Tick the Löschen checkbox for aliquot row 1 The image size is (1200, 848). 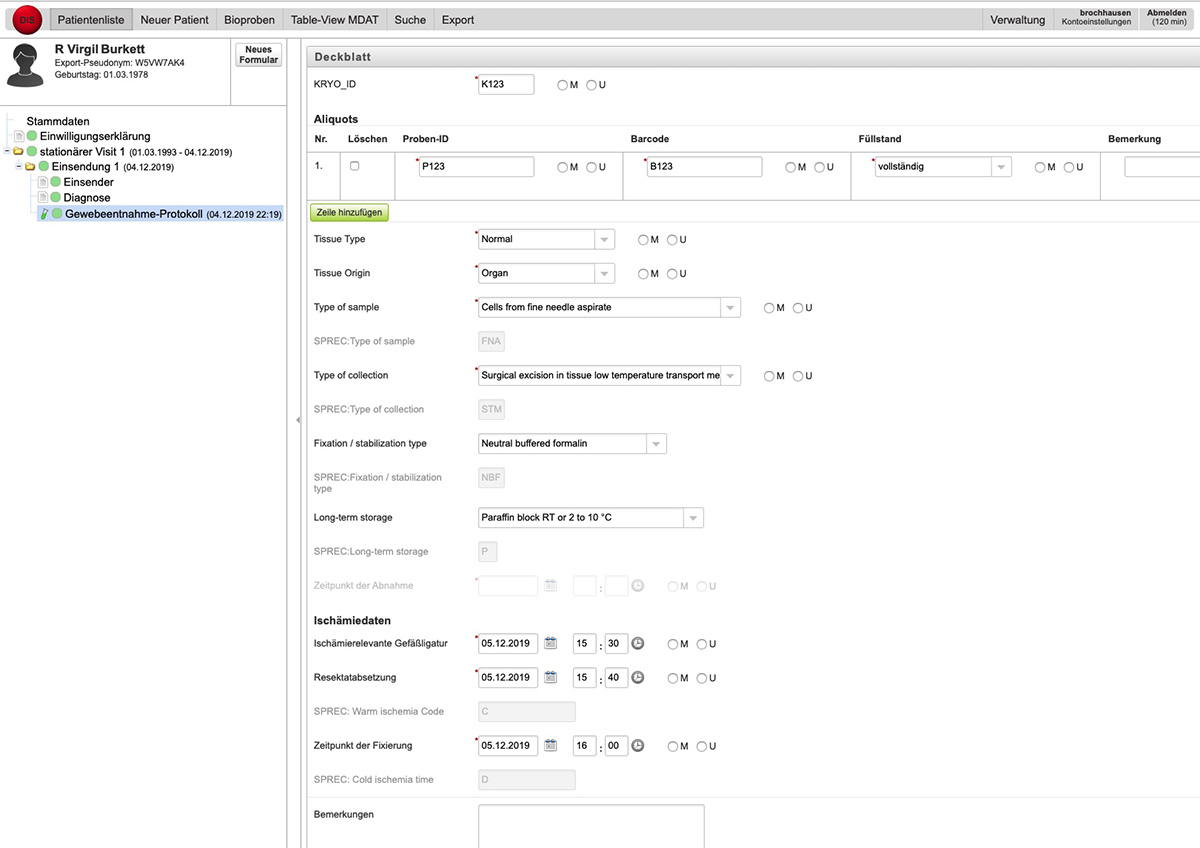pos(354,166)
